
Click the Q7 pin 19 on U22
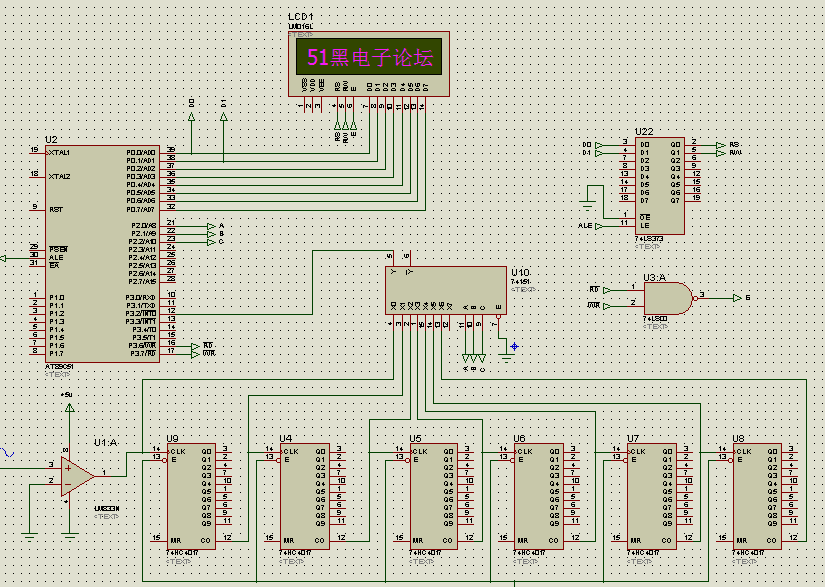[x=693, y=201]
